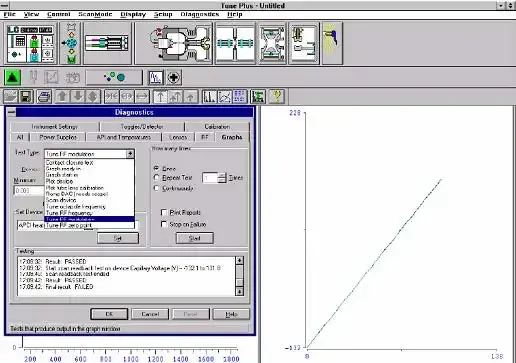Open the ion trap analyzer icon
This screenshot has width=516, height=363.
click(x=272, y=43)
